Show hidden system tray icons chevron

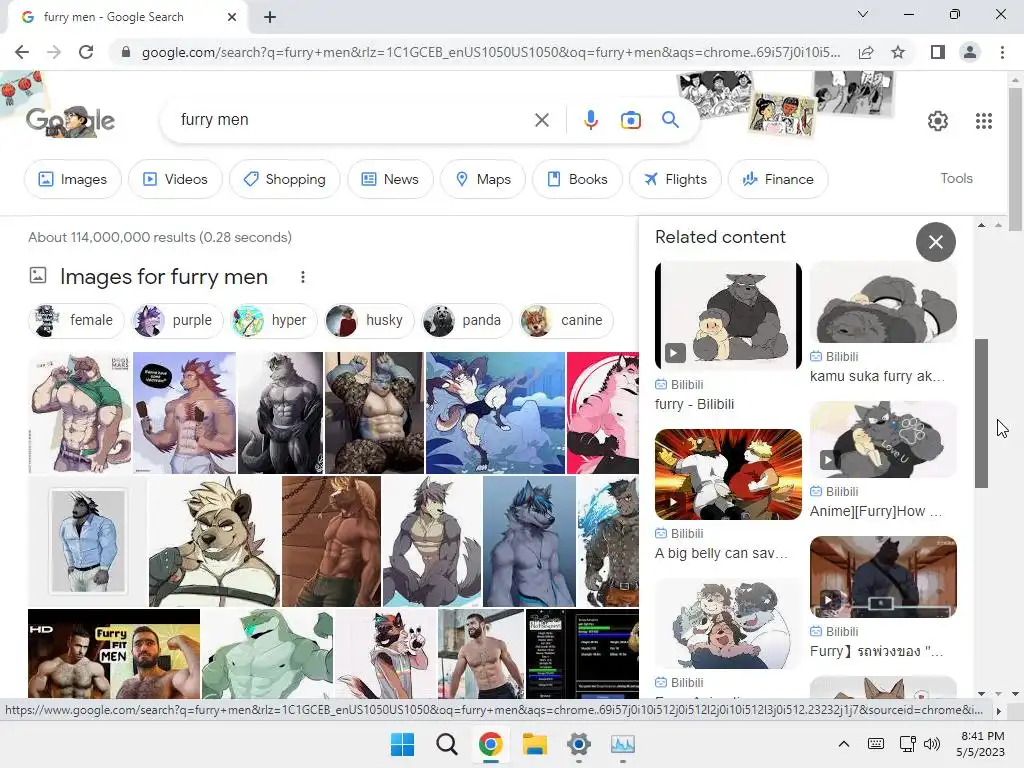(844, 744)
